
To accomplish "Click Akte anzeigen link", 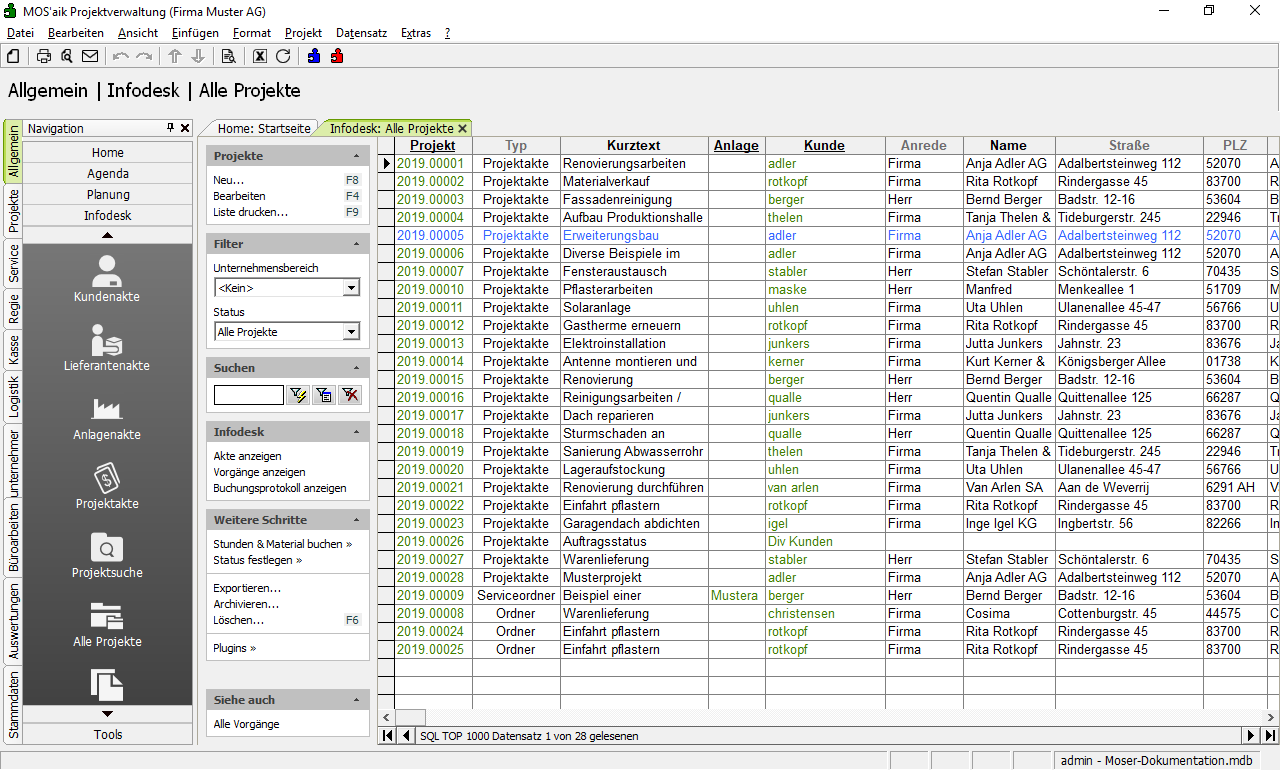I will [x=247, y=456].
